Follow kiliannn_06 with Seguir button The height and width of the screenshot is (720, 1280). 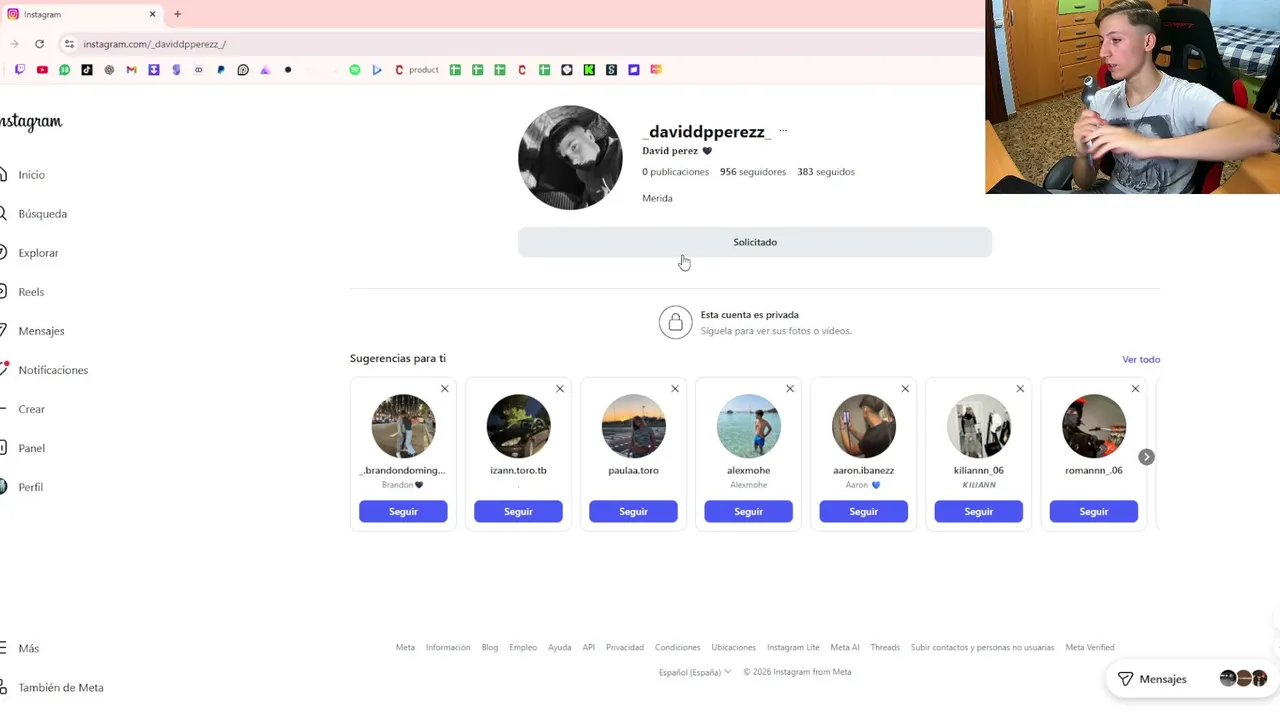click(978, 512)
